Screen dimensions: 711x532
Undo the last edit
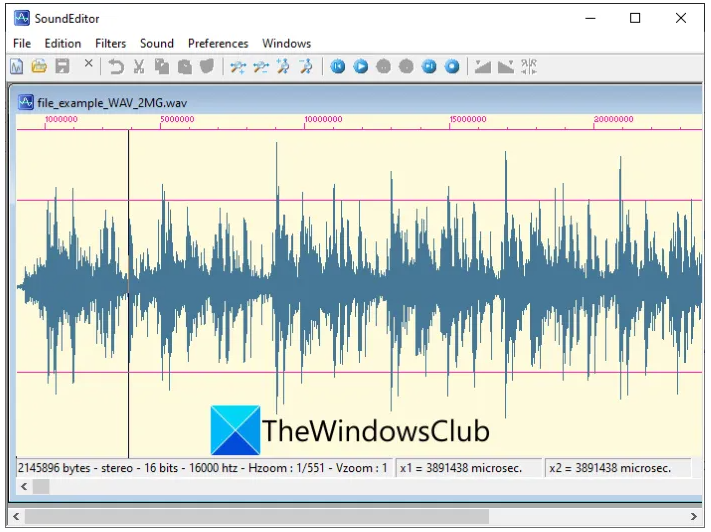coord(116,67)
